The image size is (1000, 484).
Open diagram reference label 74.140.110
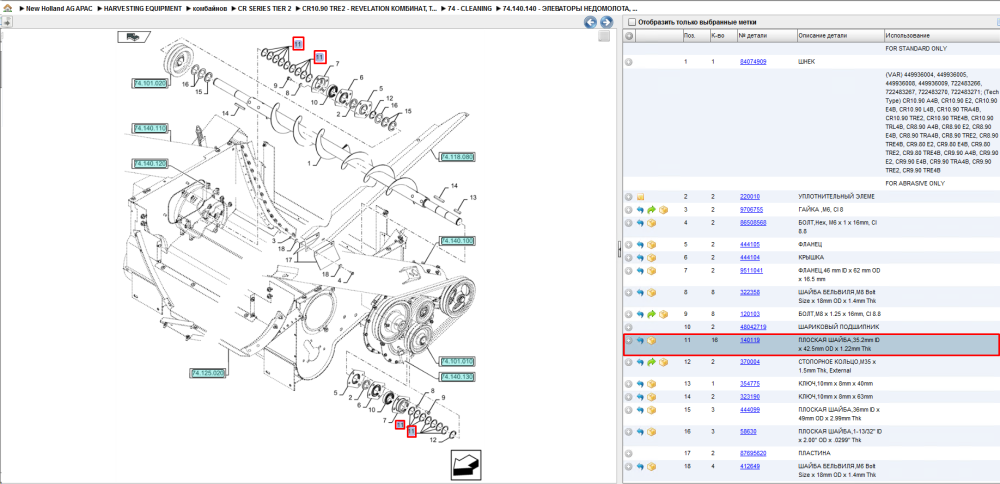click(150, 128)
